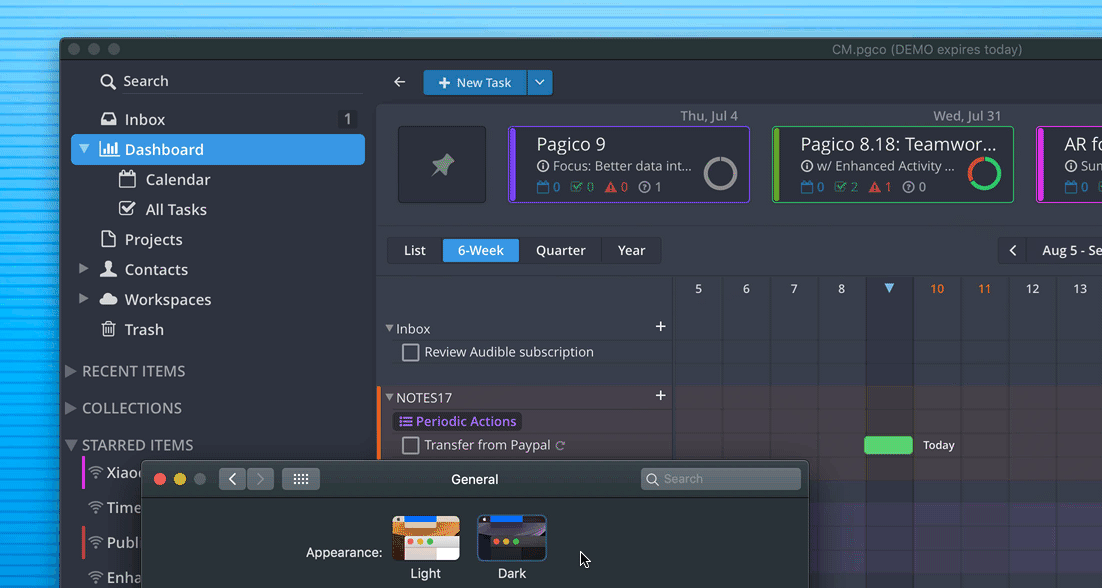This screenshot has width=1102, height=588.
Task: Click the today marker triangle in calendar header
Action: point(889,288)
